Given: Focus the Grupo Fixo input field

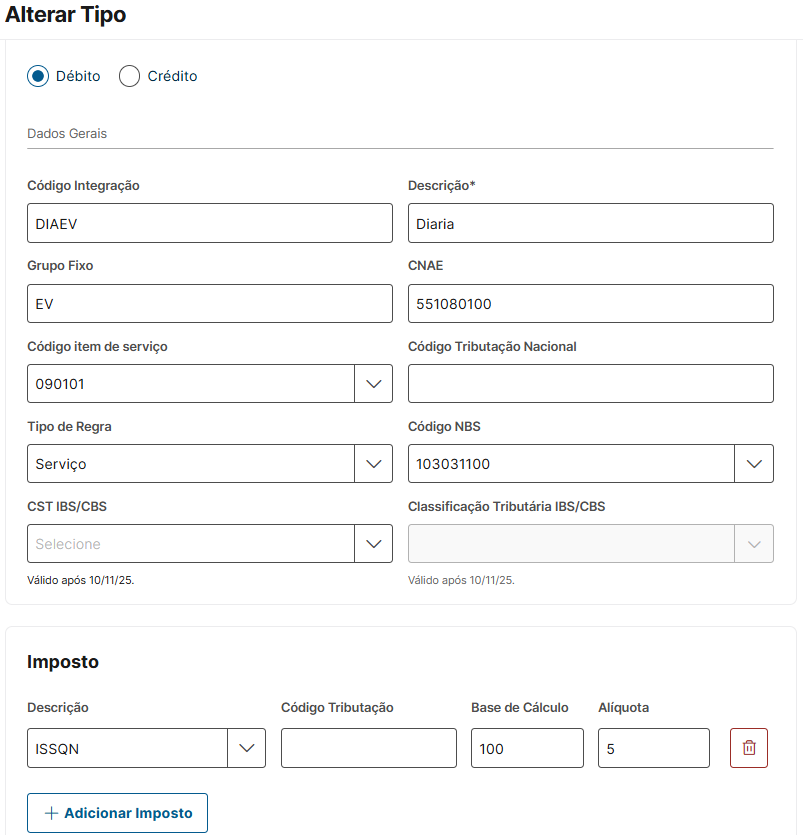Looking at the screenshot, I should (x=209, y=304).
